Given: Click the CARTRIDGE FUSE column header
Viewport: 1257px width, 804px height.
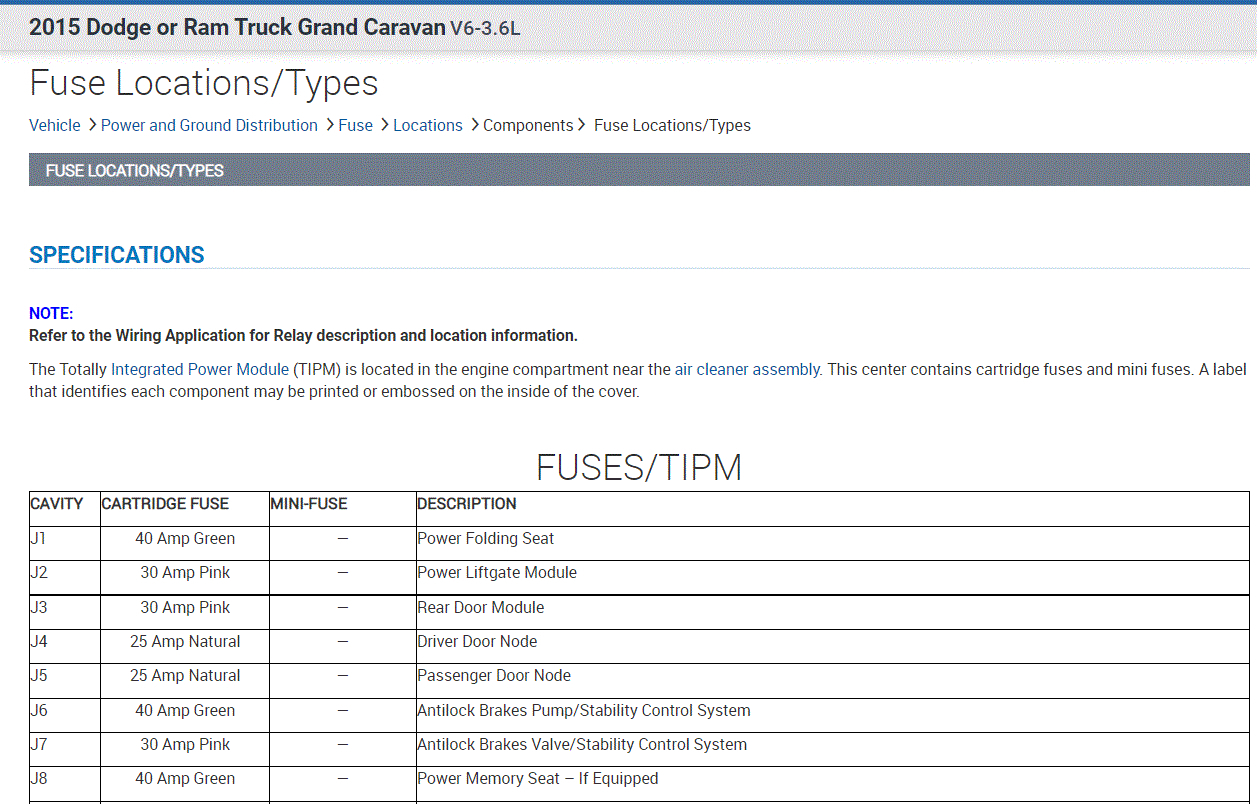Looking at the screenshot, I should (x=165, y=504).
